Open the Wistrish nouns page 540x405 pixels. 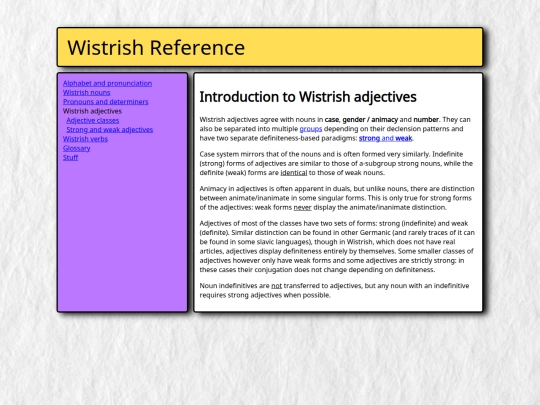[x=86, y=93]
